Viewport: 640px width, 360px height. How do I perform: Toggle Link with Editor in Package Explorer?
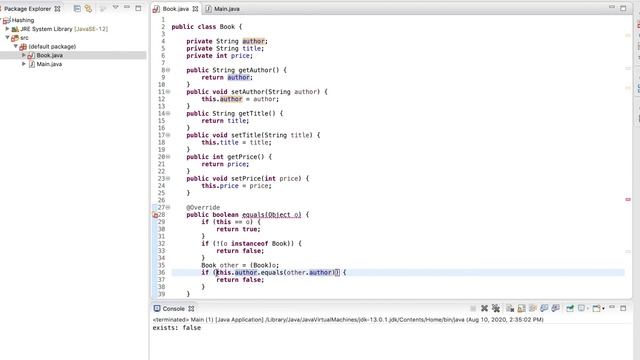click(x=88, y=8)
